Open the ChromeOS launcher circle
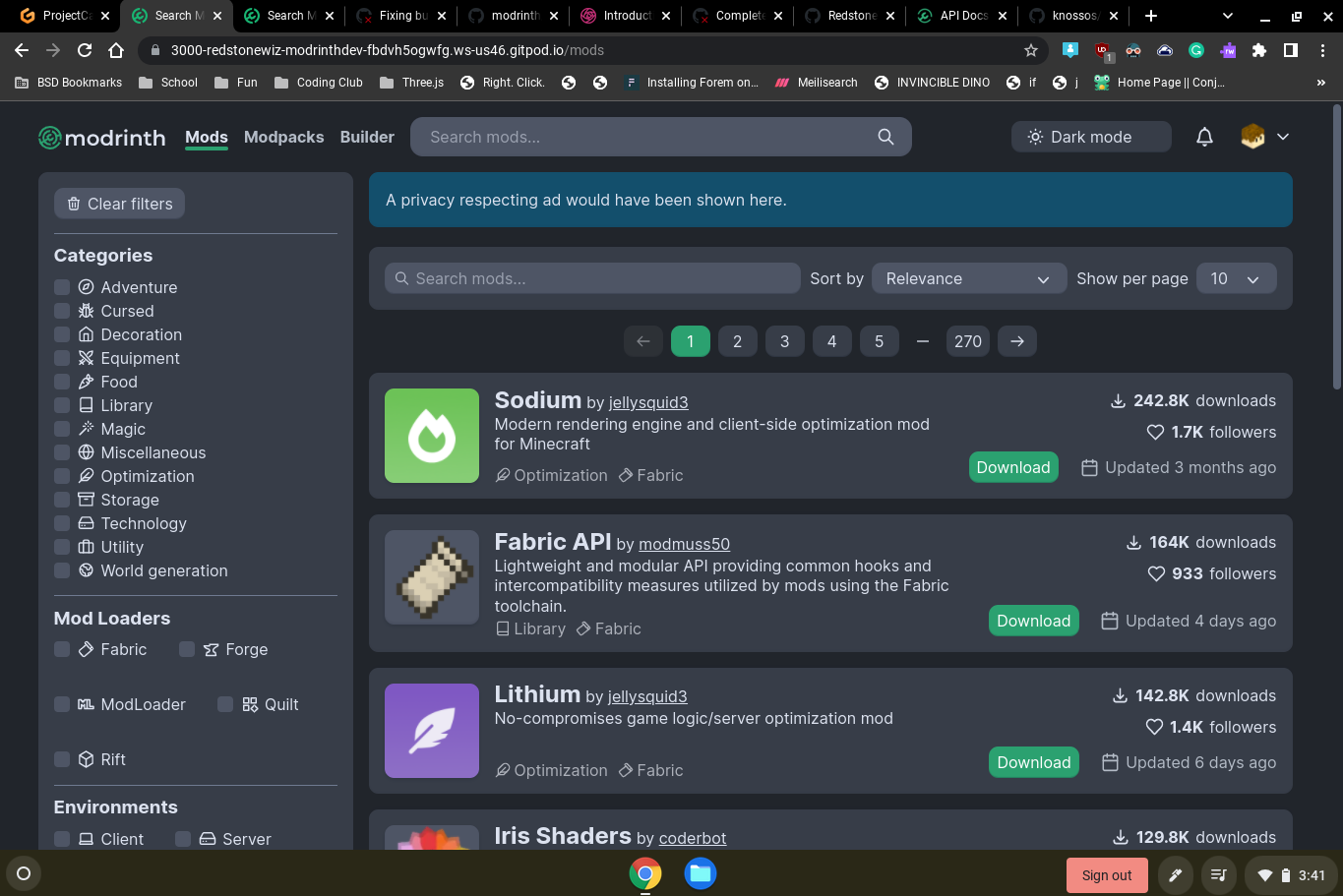 (24, 873)
